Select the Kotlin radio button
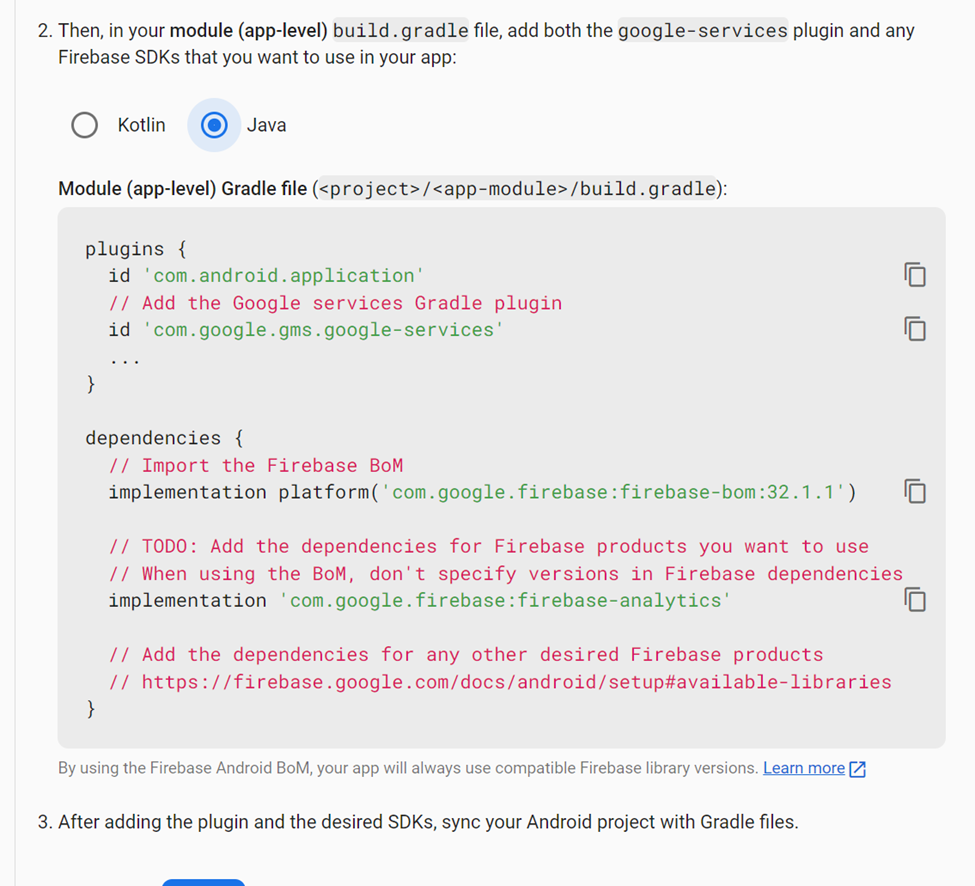This screenshot has width=975, height=886. click(85, 125)
